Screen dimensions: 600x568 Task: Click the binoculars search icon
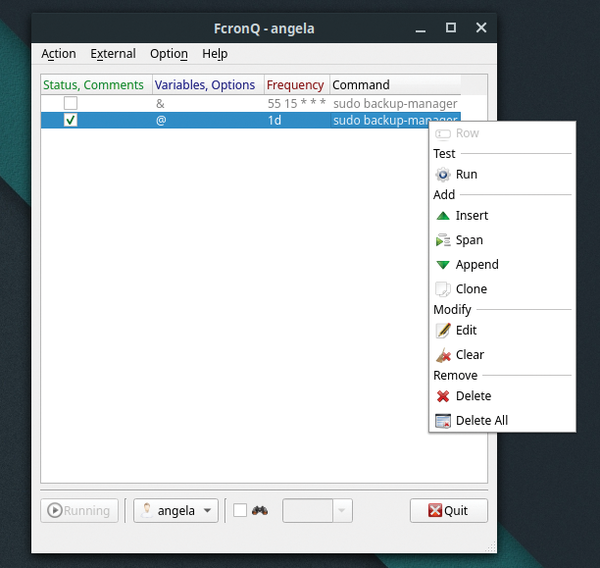coord(260,510)
